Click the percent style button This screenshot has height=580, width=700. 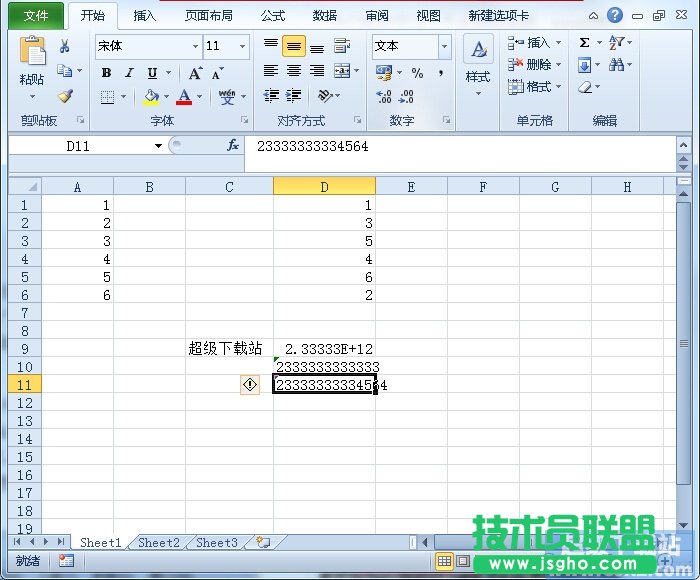(x=417, y=73)
